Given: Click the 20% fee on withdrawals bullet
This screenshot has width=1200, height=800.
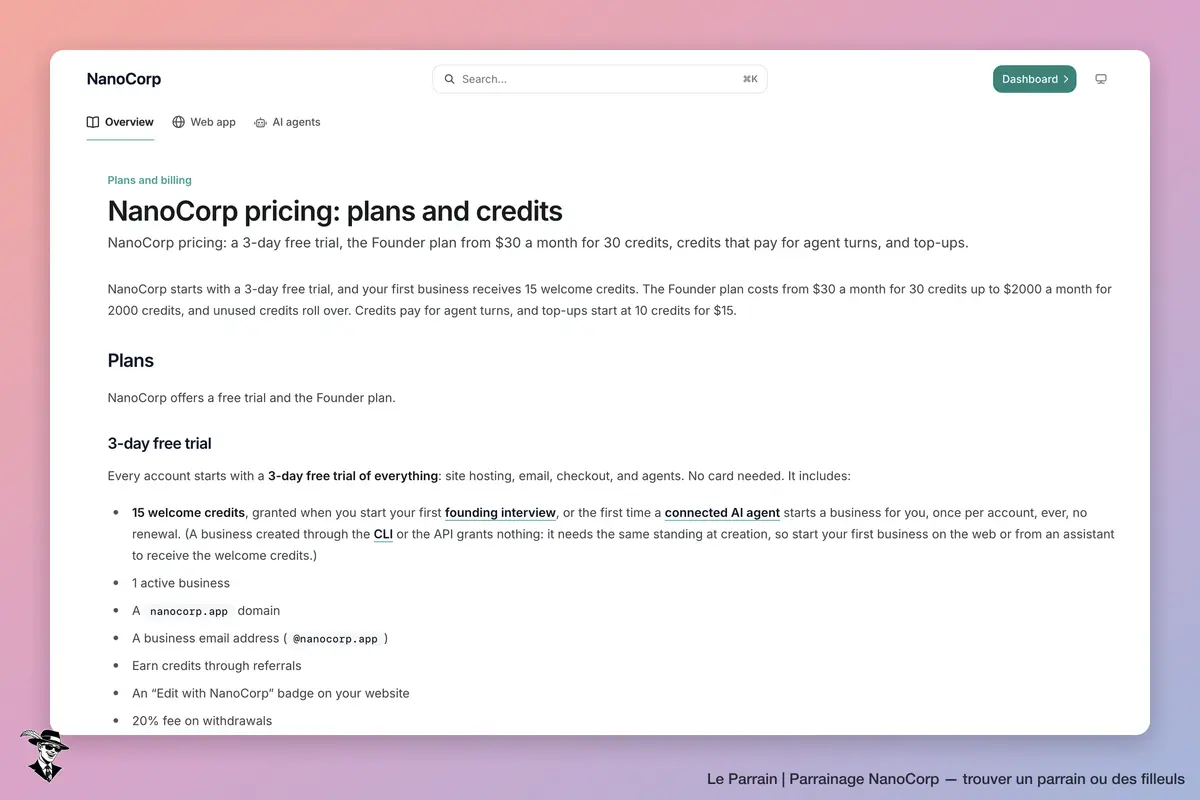Looking at the screenshot, I should [202, 720].
